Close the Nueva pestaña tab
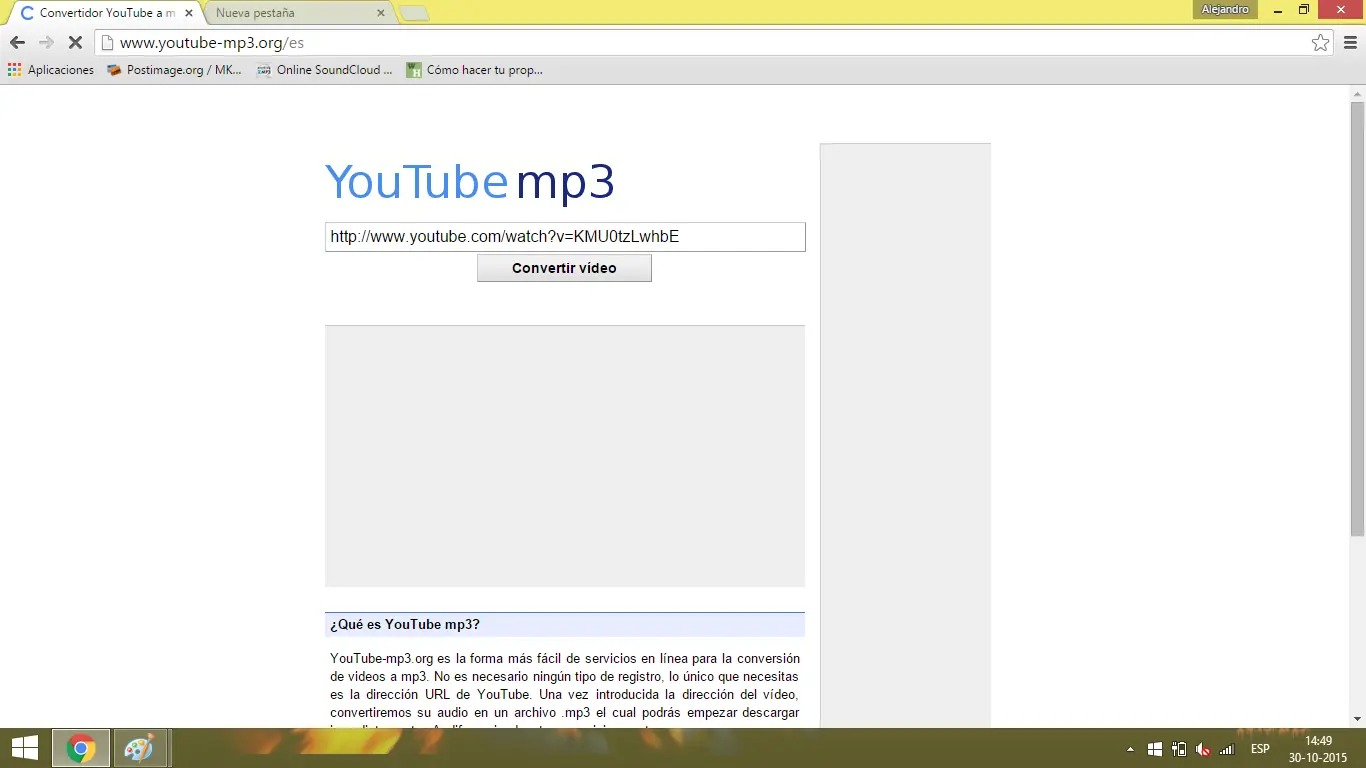Screen dimensions: 1366x768 pyautogui.click(x=380, y=13)
